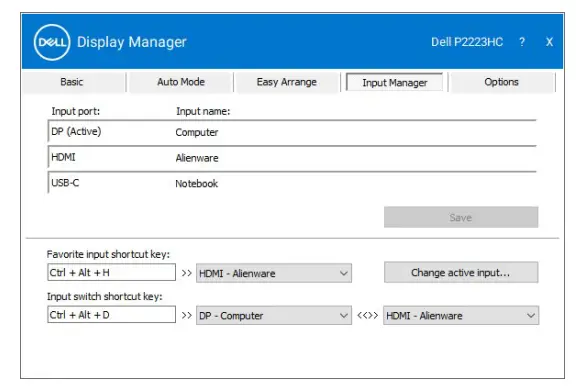Click the USB-C port label
This screenshot has width=576, height=389.
(x=65, y=183)
